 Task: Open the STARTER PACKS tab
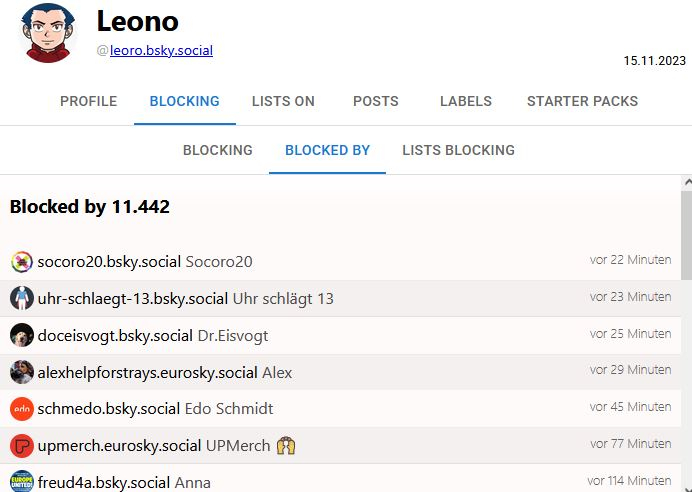(582, 101)
